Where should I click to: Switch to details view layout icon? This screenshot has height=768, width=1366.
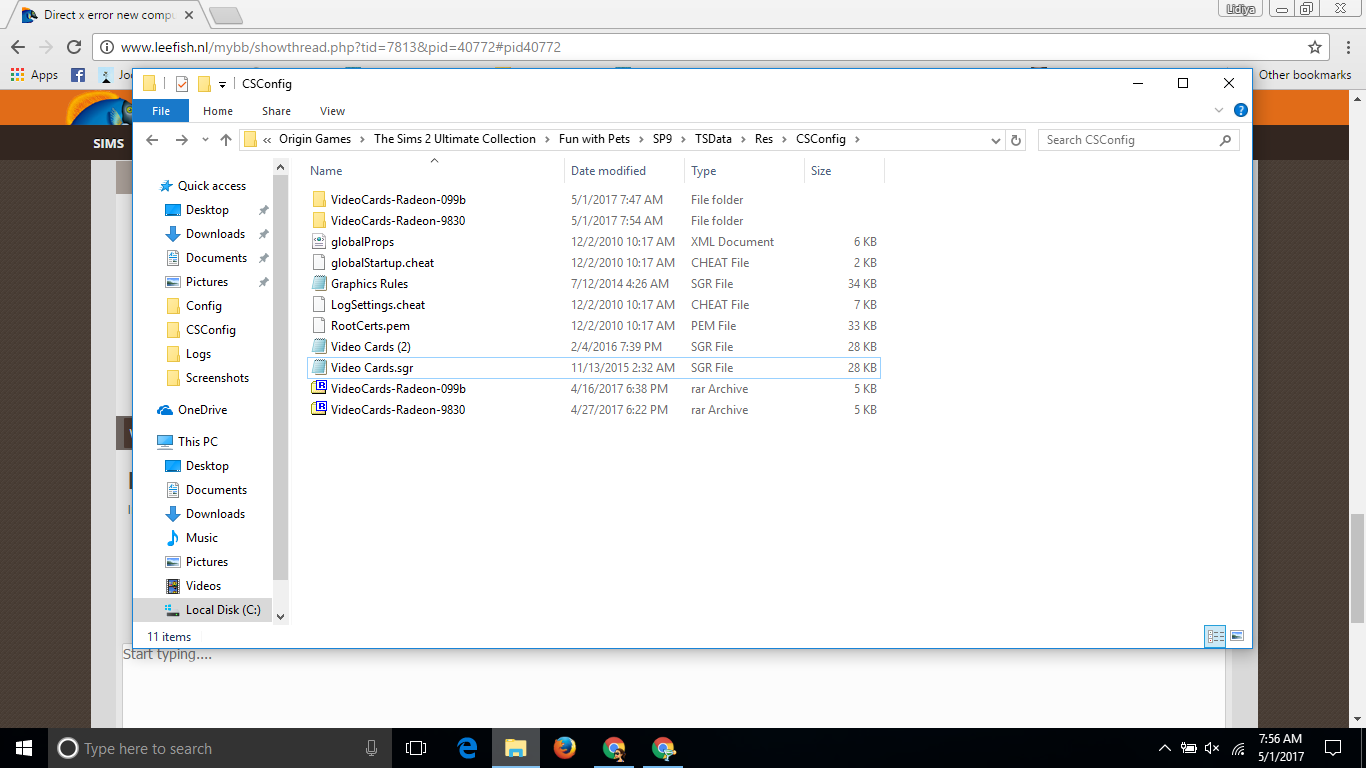[1215, 636]
